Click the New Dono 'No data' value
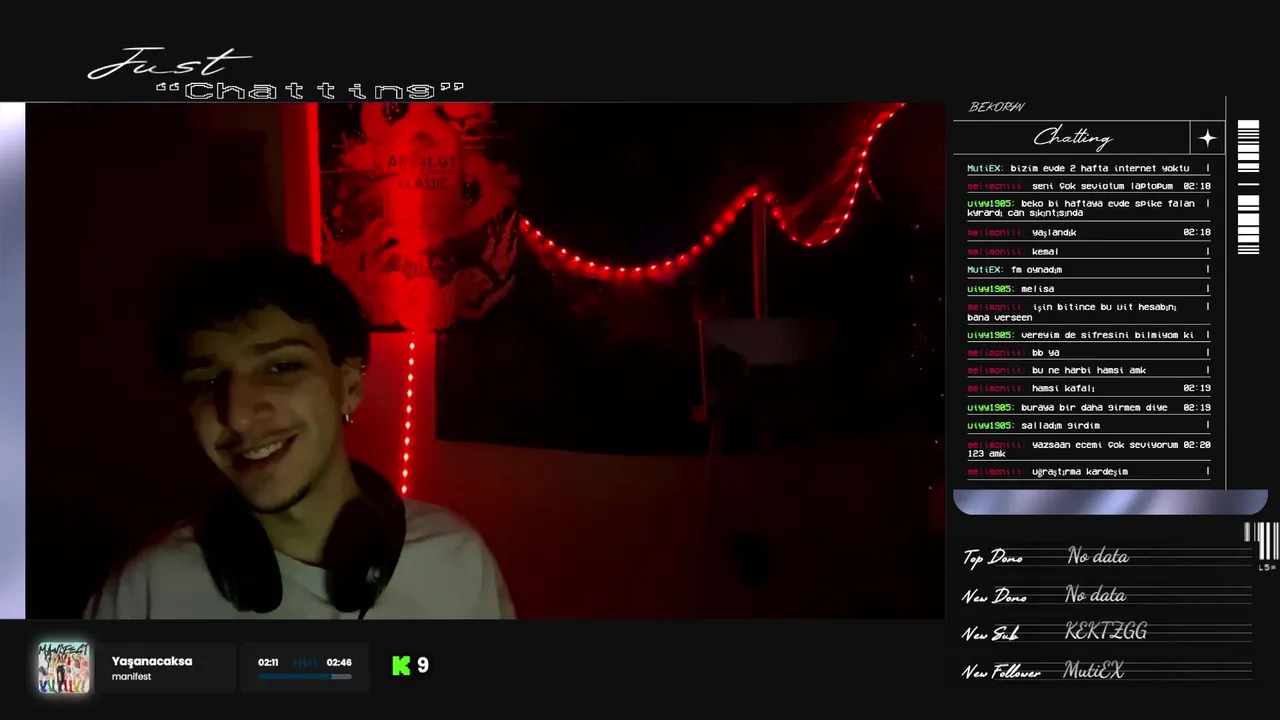The width and height of the screenshot is (1280, 720). 1095,595
